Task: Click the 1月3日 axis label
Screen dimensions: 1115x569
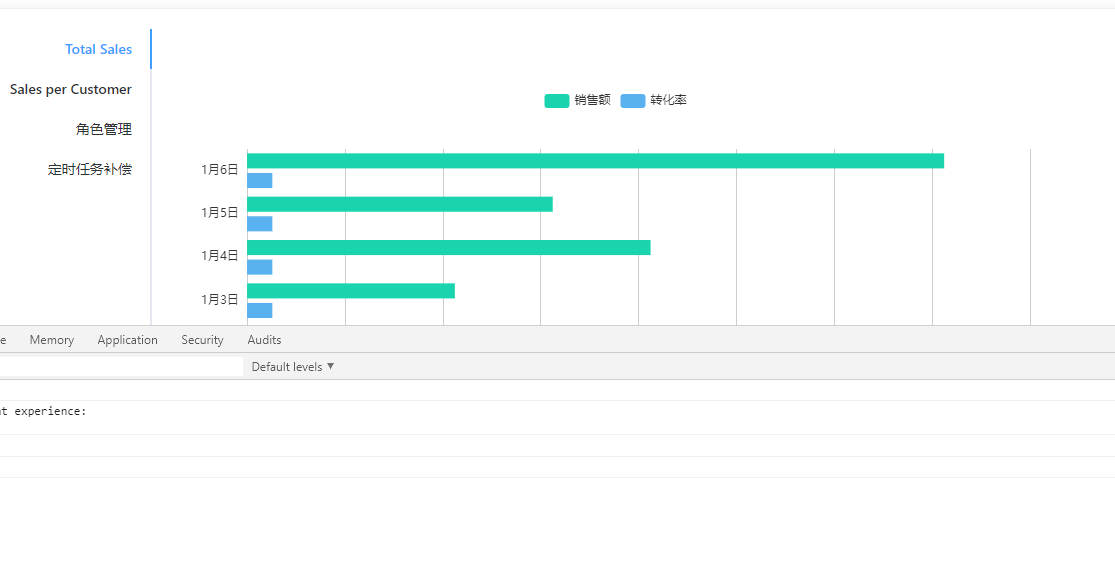Action: (219, 299)
